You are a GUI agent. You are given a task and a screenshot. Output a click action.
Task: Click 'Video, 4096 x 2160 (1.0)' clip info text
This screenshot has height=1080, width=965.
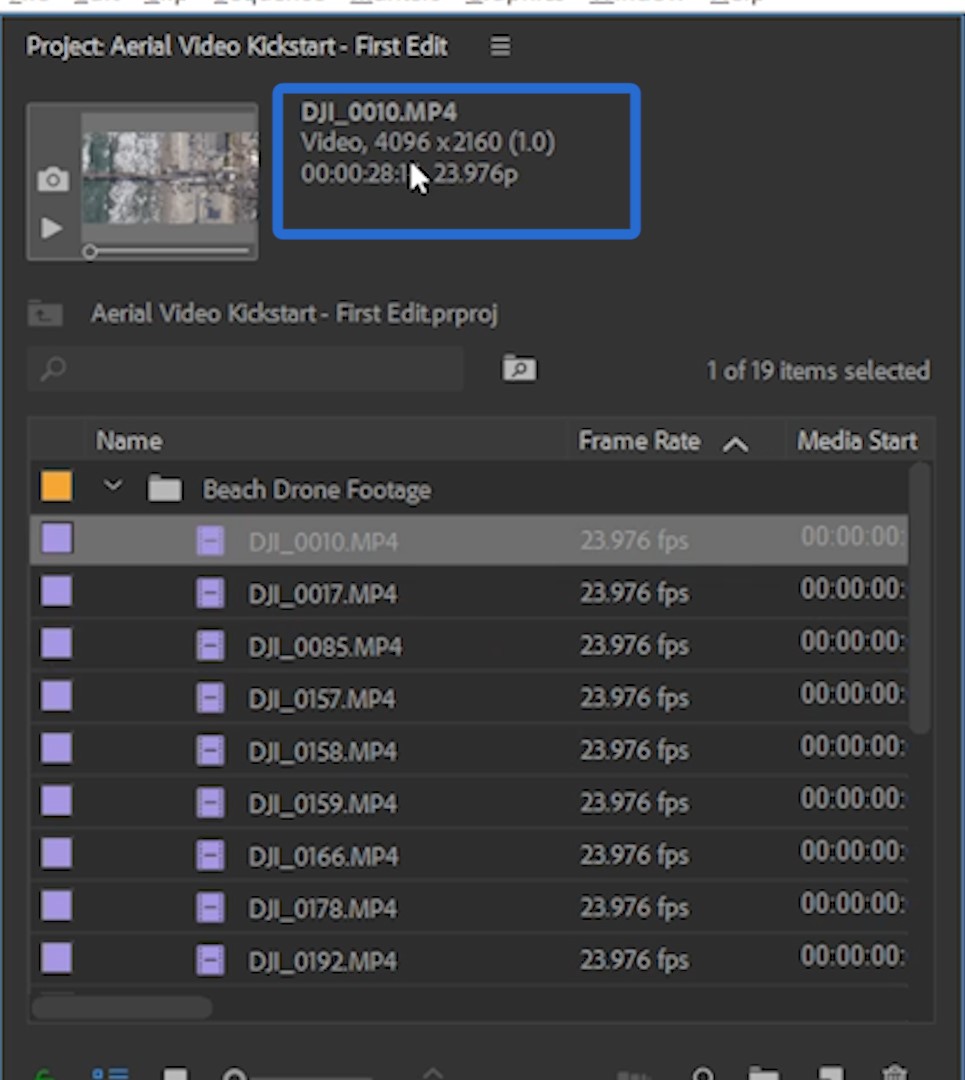[428, 143]
